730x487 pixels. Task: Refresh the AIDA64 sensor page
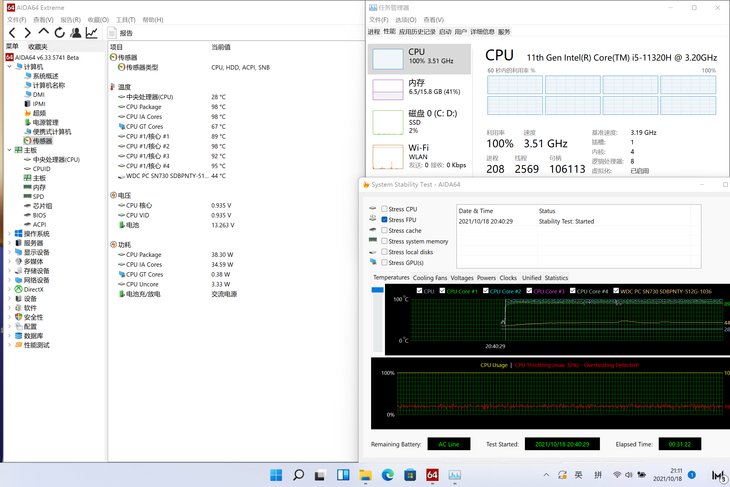click(59, 33)
